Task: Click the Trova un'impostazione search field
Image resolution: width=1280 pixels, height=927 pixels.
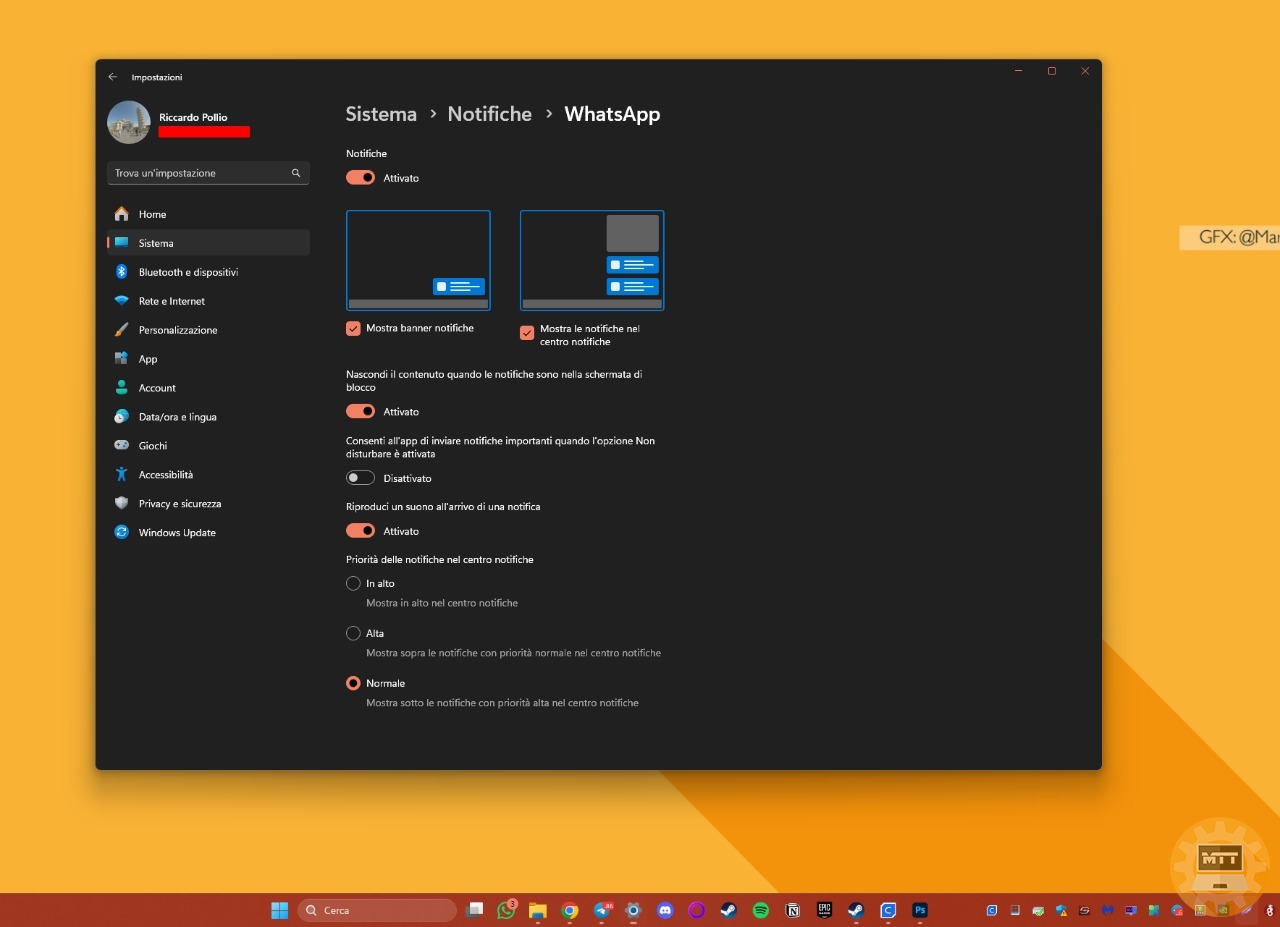Action: (200, 172)
